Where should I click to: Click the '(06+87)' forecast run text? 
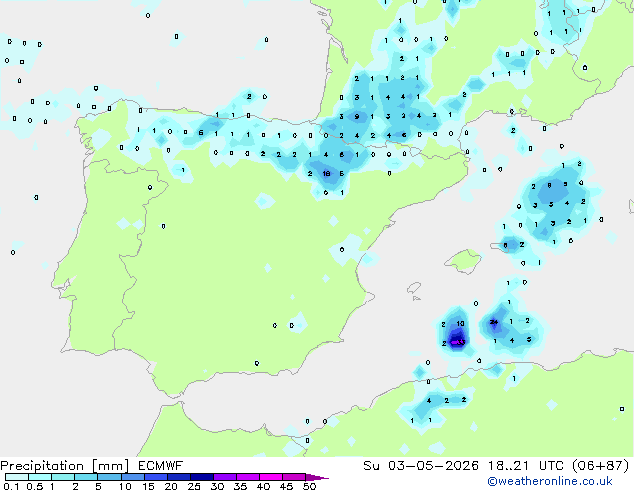[x=601, y=466]
